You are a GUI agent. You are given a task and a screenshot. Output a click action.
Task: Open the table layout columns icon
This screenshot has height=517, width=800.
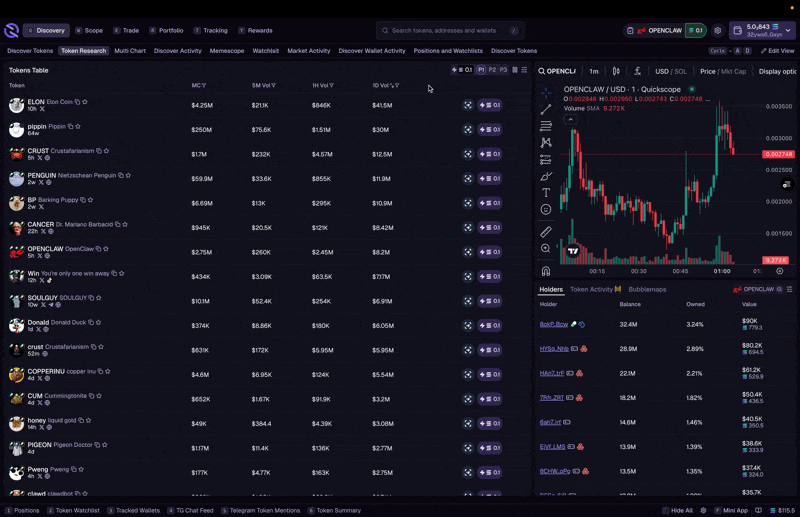pos(515,70)
